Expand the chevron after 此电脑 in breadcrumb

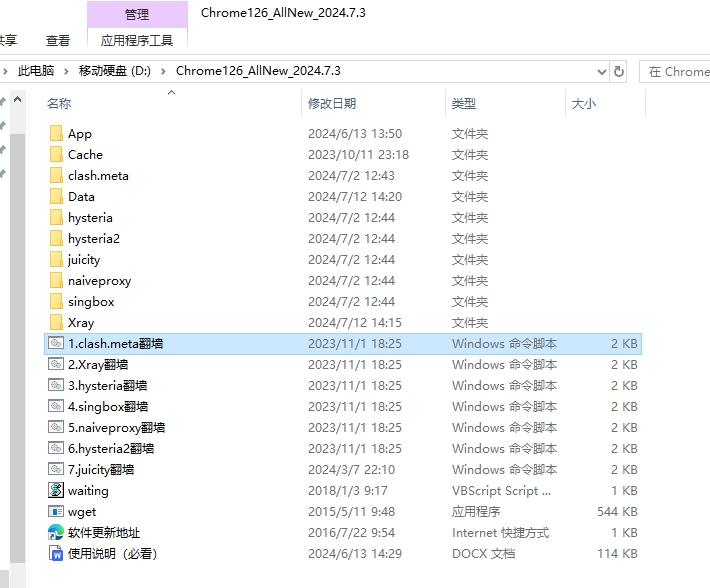(66, 71)
